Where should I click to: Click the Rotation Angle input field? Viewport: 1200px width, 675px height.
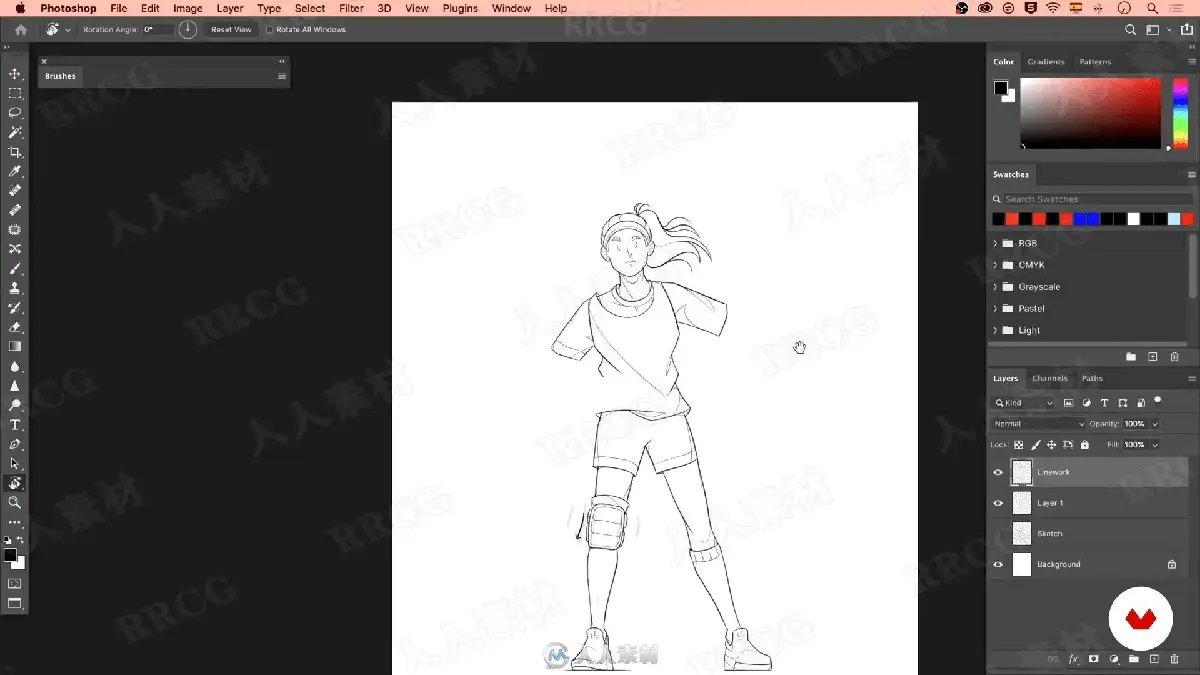coord(157,30)
